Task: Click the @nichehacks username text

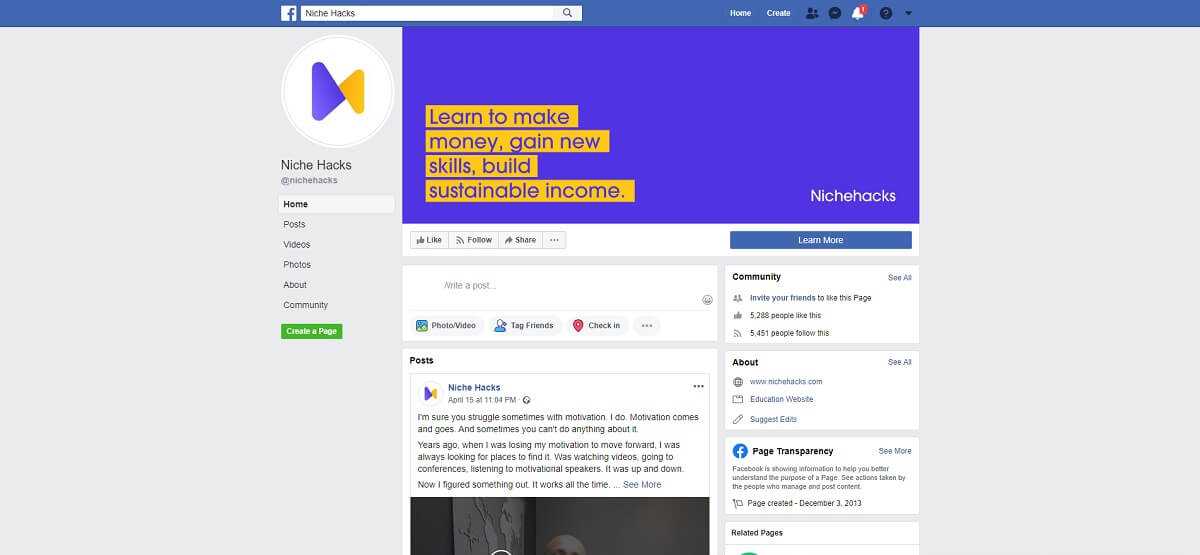Action: pos(309,181)
